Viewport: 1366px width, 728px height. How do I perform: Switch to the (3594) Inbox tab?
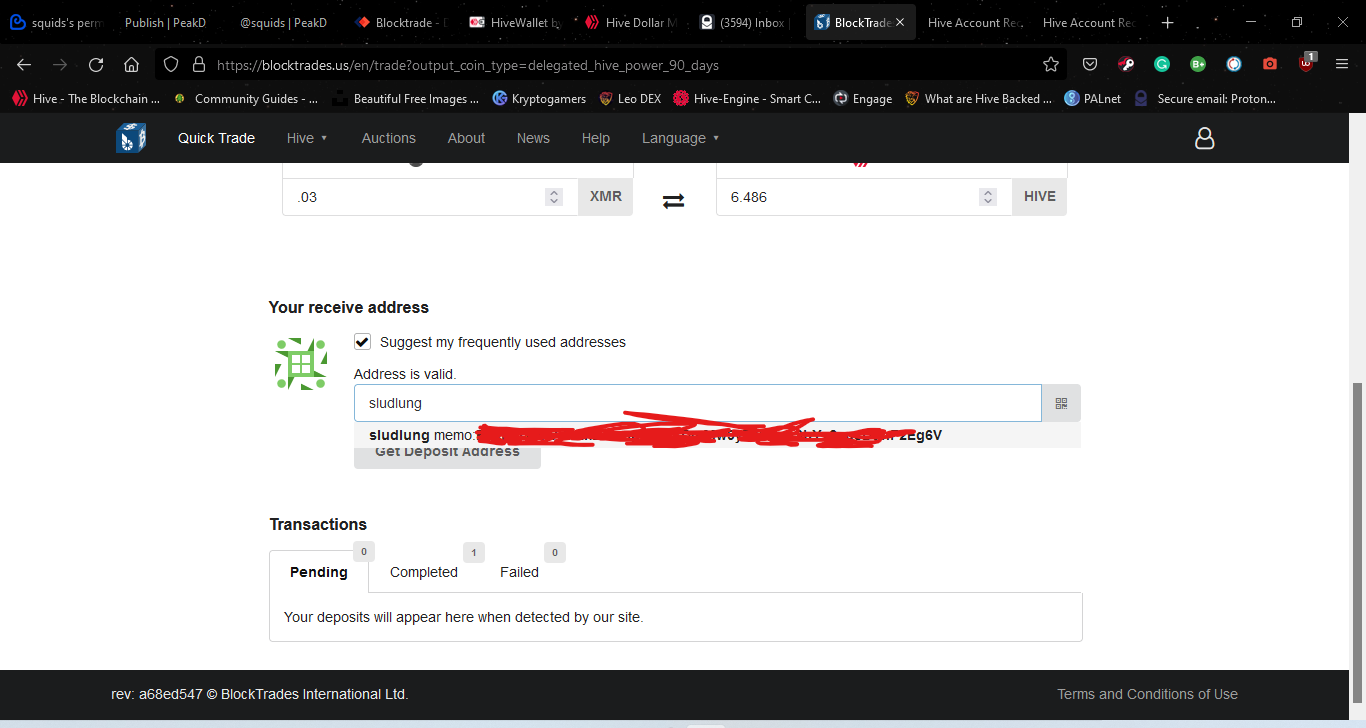pyautogui.click(x=746, y=22)
